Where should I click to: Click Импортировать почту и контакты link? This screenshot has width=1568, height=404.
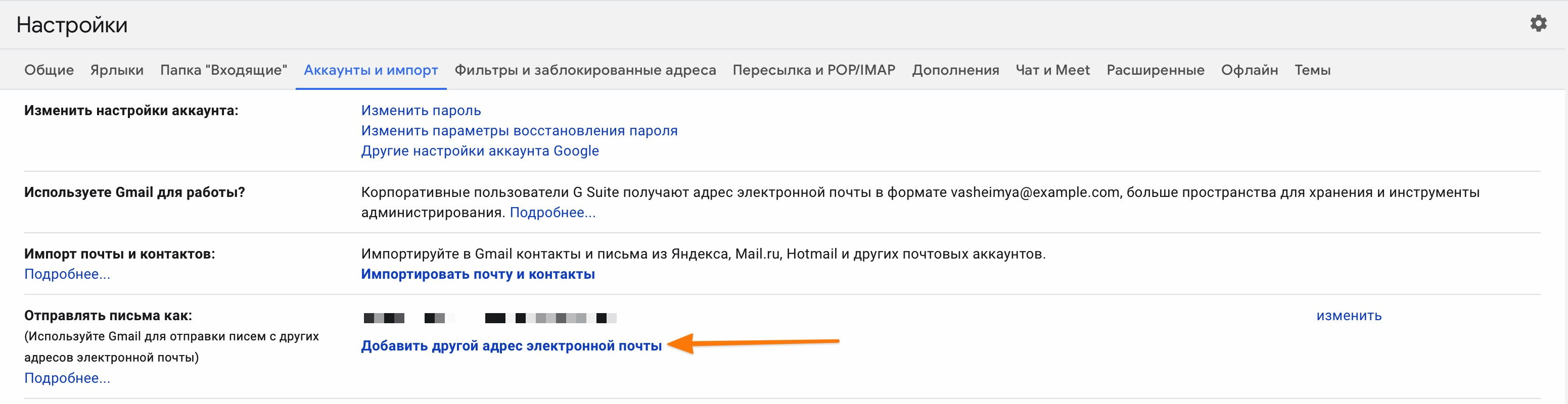[478, 274]
